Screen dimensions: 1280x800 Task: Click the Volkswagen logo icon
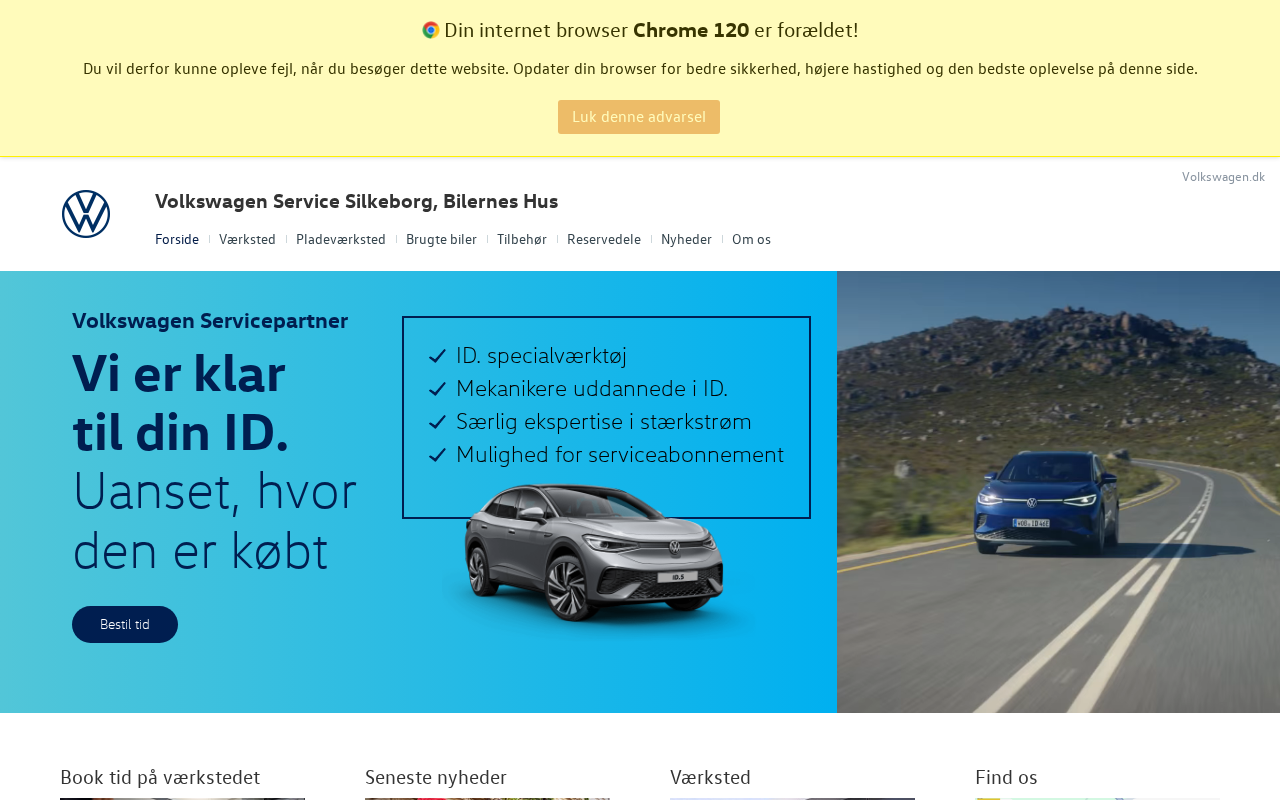point(86,214)
